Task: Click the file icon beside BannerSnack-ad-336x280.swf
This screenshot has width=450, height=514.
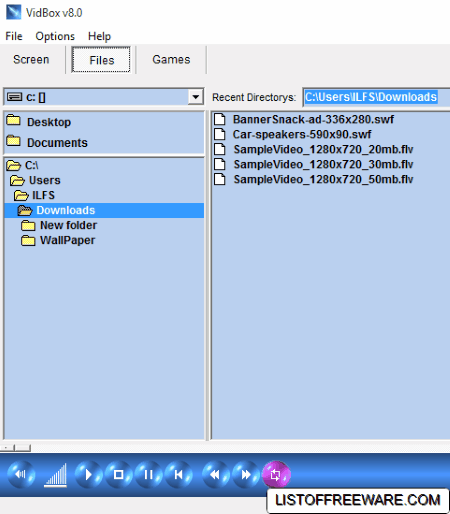Action: pos(219,119)
